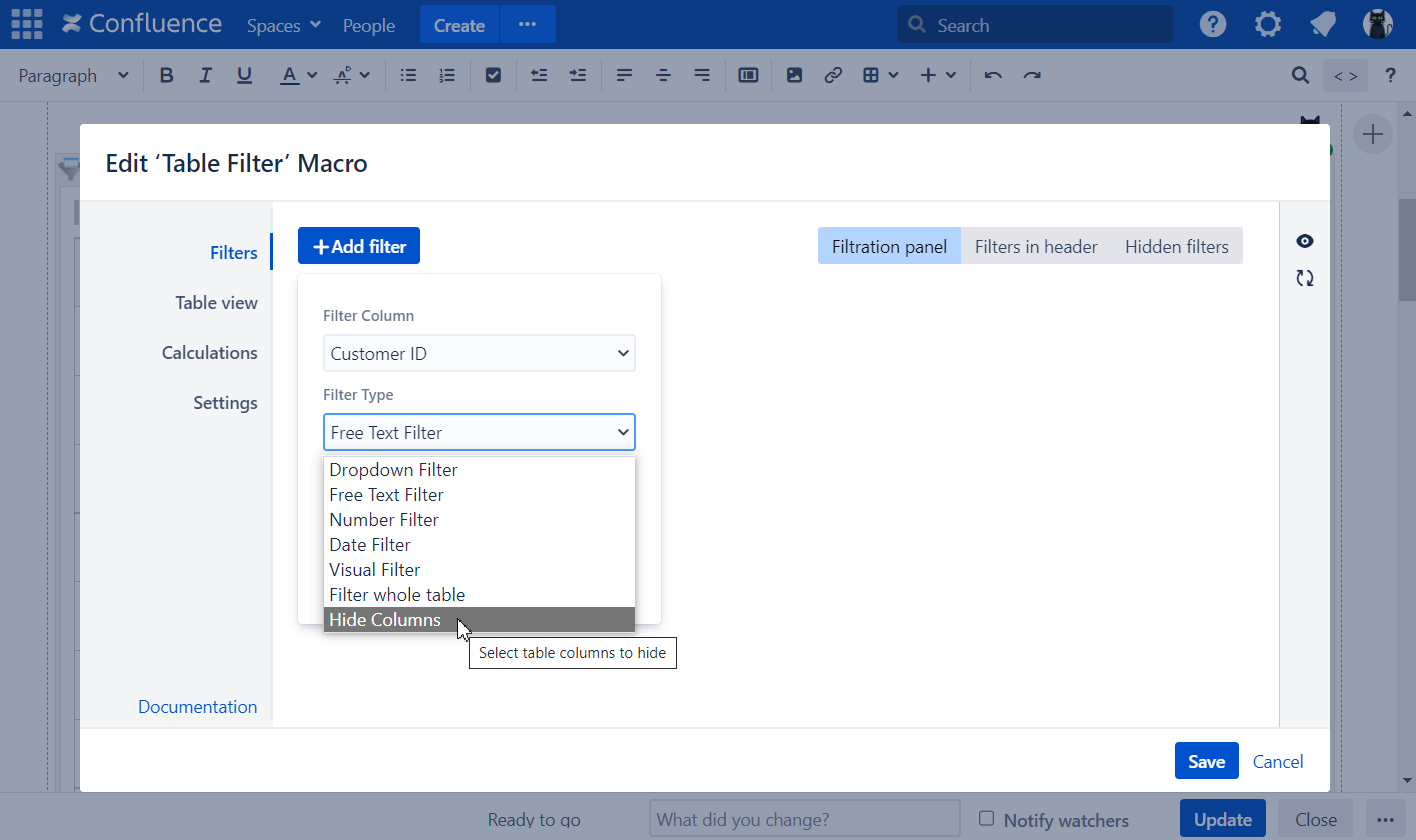Click the What did you change field
Viewport: 1416px width, 840px height.
tap(804, 819)
